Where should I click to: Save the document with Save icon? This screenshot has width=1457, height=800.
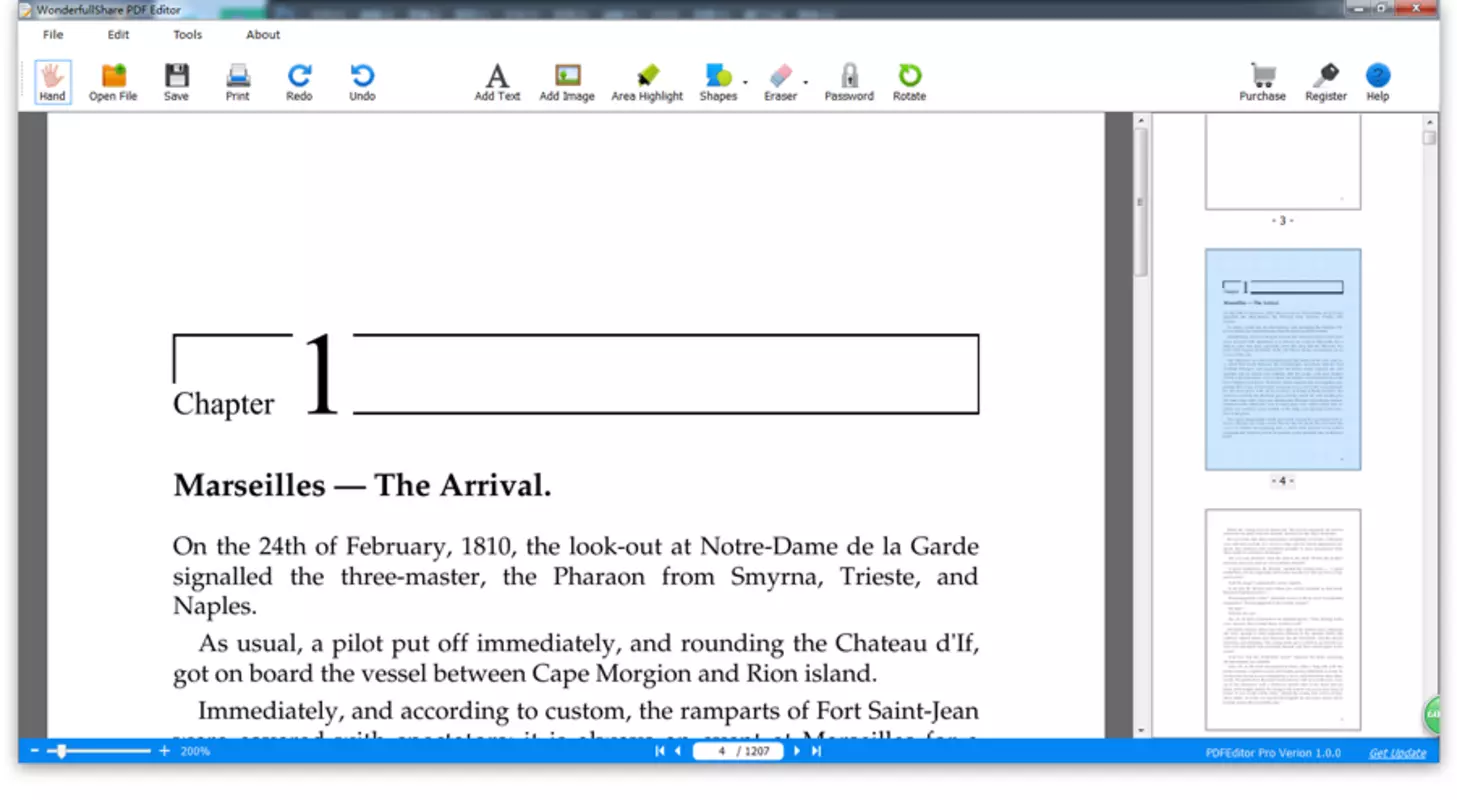pos(176,81)
